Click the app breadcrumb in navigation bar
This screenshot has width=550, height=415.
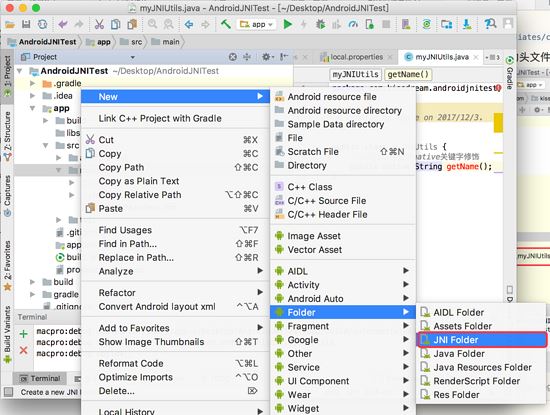pos(99,42)
